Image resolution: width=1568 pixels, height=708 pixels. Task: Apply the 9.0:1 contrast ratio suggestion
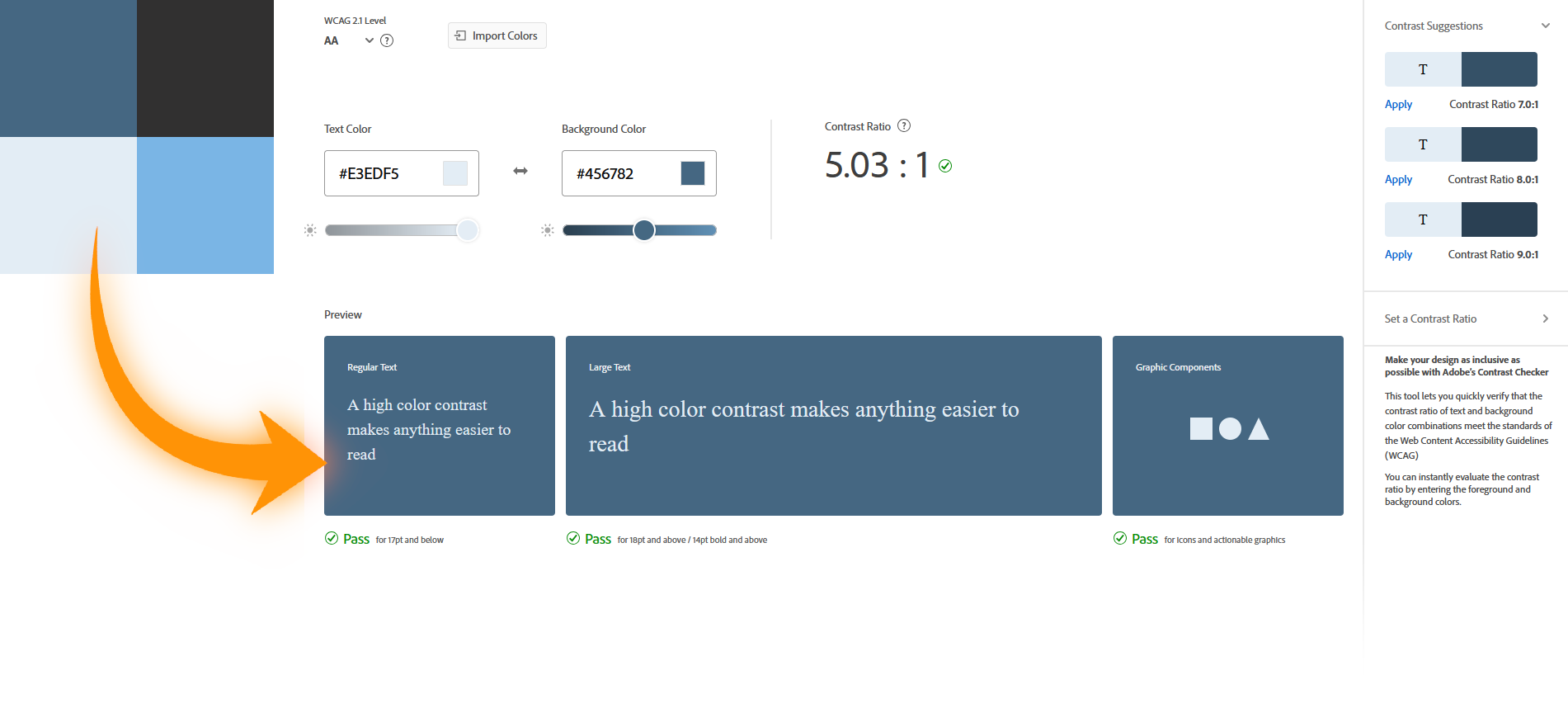coord(1398,255)
